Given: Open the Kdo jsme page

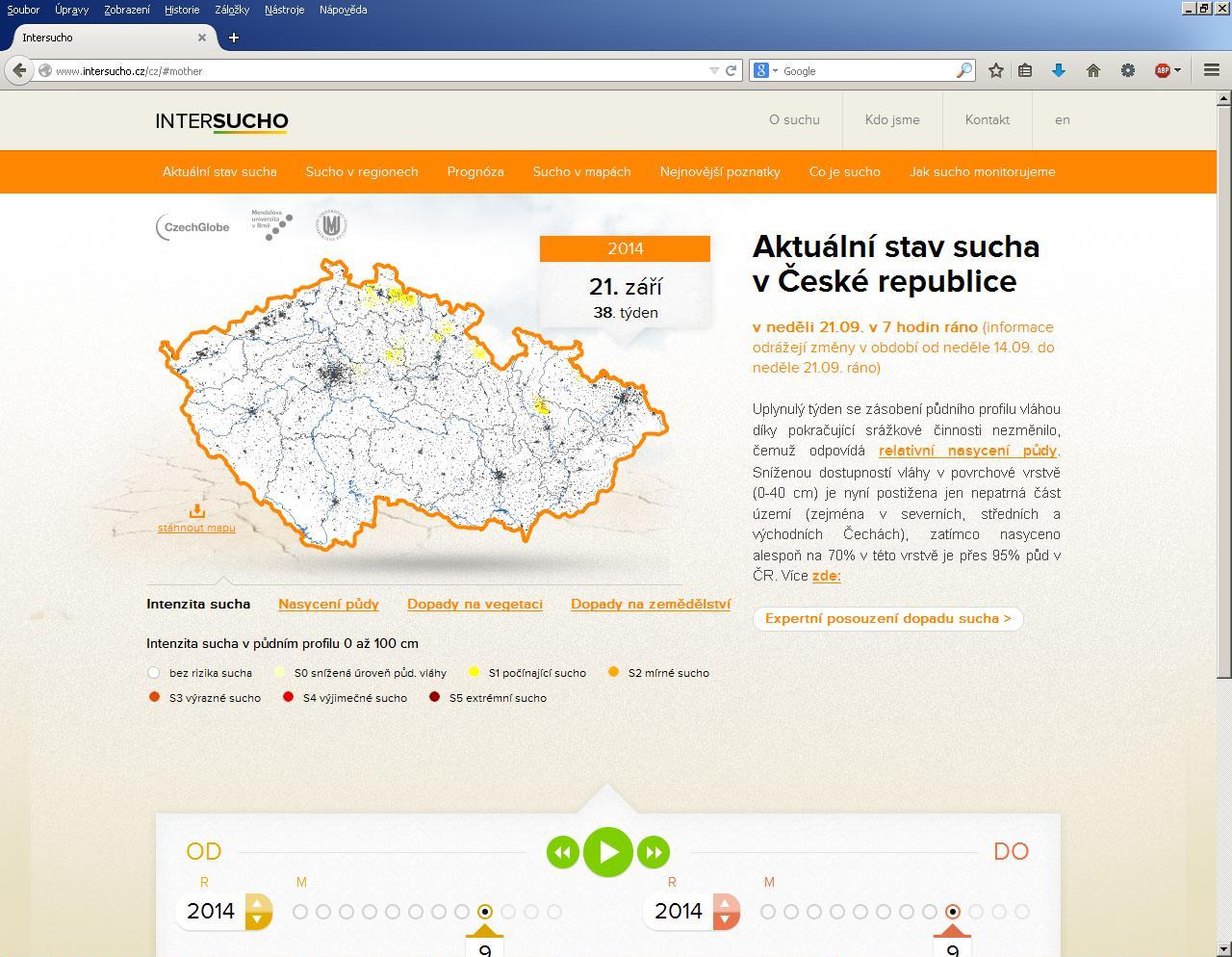Looking at the screenshot, I should pos(892,120).
